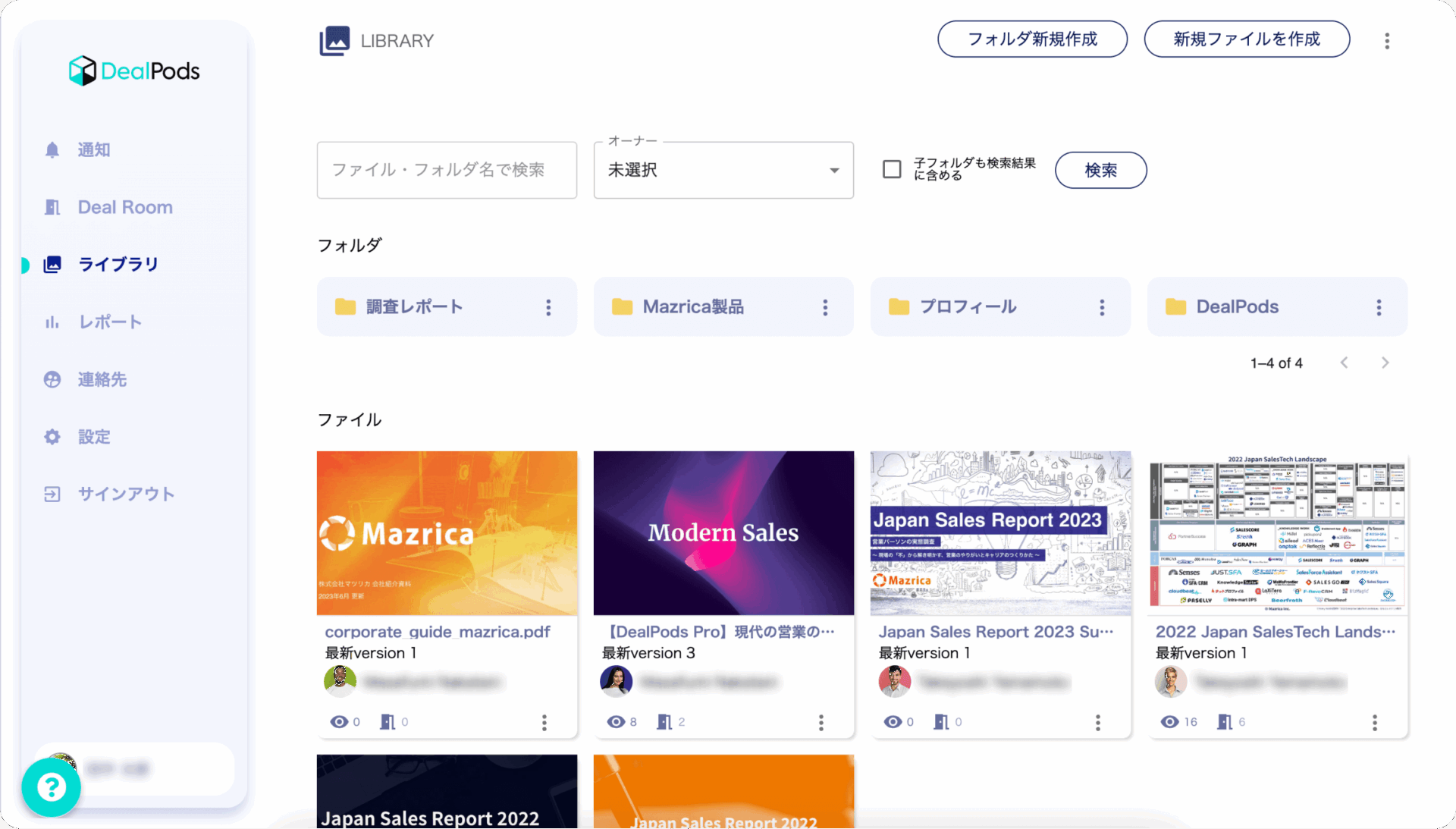Click the 検索 button
The height and width of the screenshot is (829, 1456).
[x=1100, y=170]
